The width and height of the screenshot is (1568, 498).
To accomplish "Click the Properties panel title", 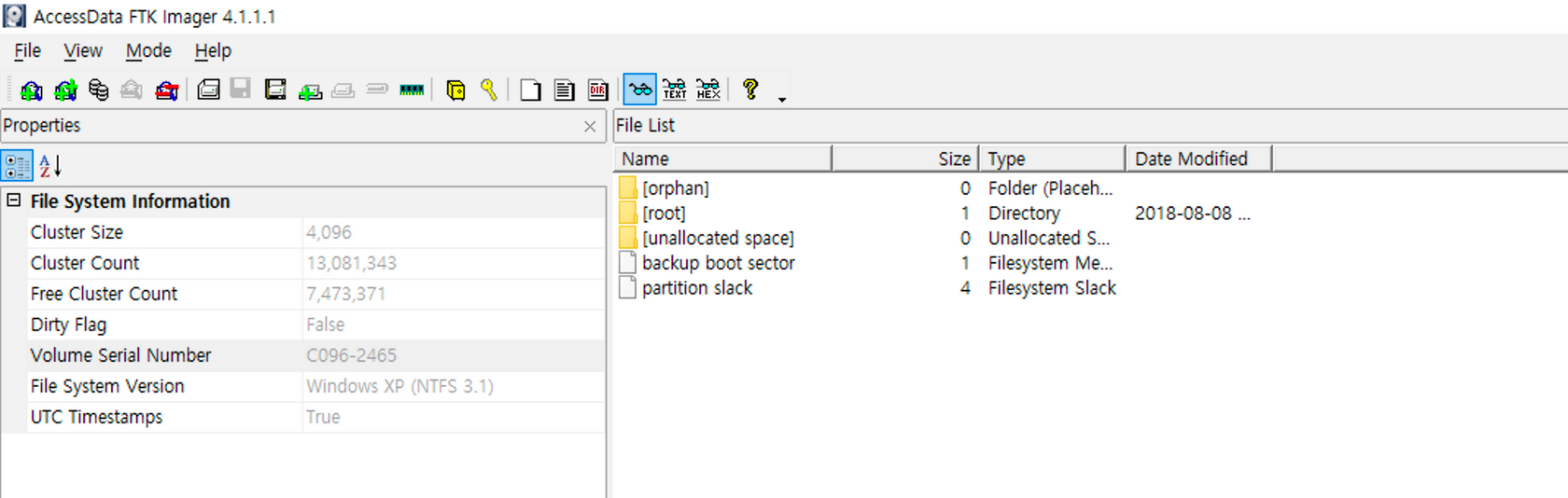I will [x=42, y=126].
